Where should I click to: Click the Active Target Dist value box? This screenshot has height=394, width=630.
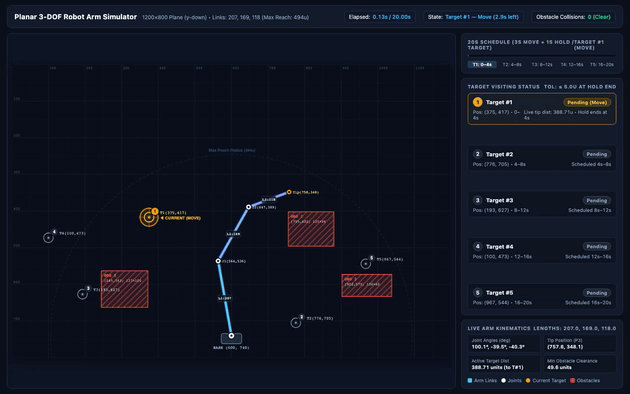(504, 364)
